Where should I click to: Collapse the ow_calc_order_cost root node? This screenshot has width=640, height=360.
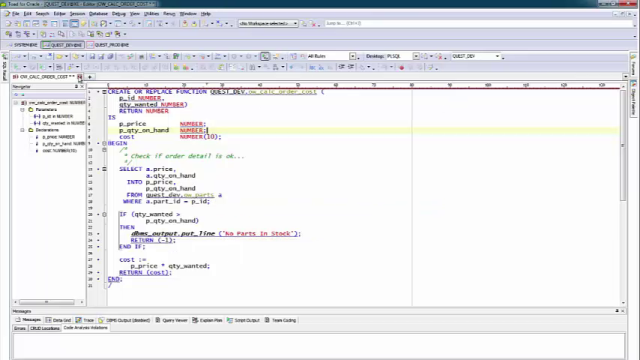tap(16, 103)
